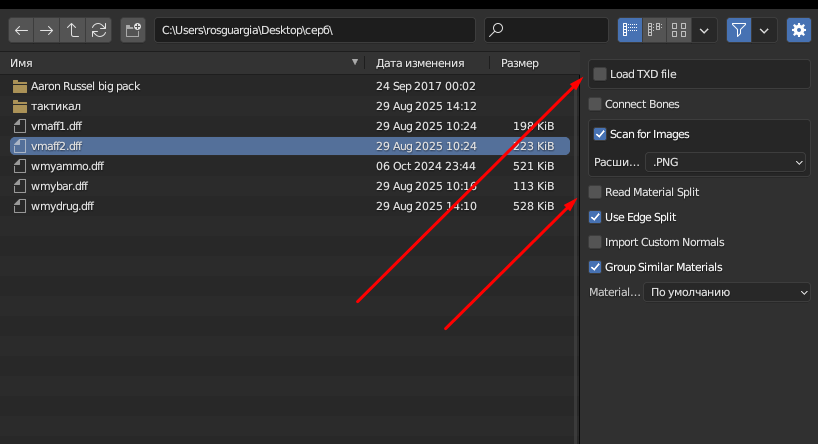Switch to thumbnail display mode
This screenshot has height=444, width=818.
(679, 30)
